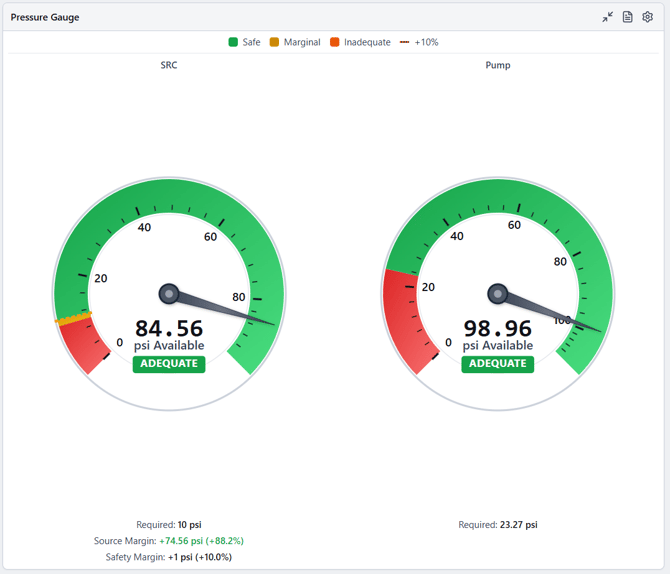
Task: Select the 98.96 reading value
Action: pyautogui.click(x=498, y=329)
